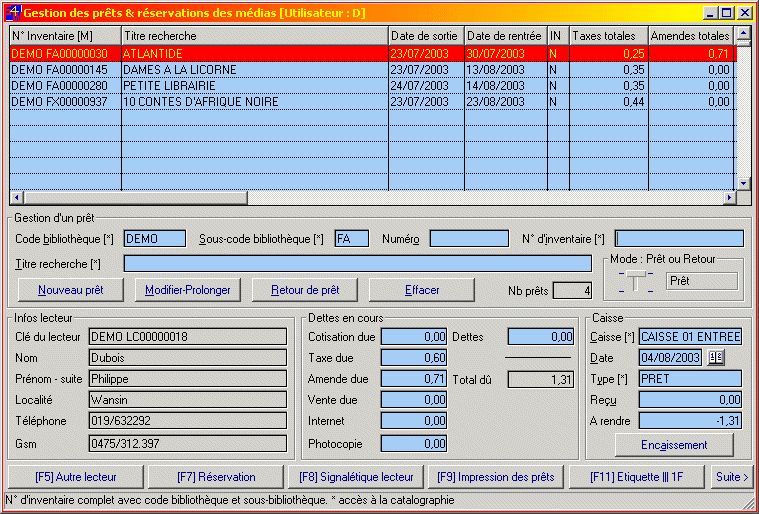The width and height of the screenshot is (759, 514).
Task: Open [F8] Signalétique lecteur
Action: [x=355, y=477]
